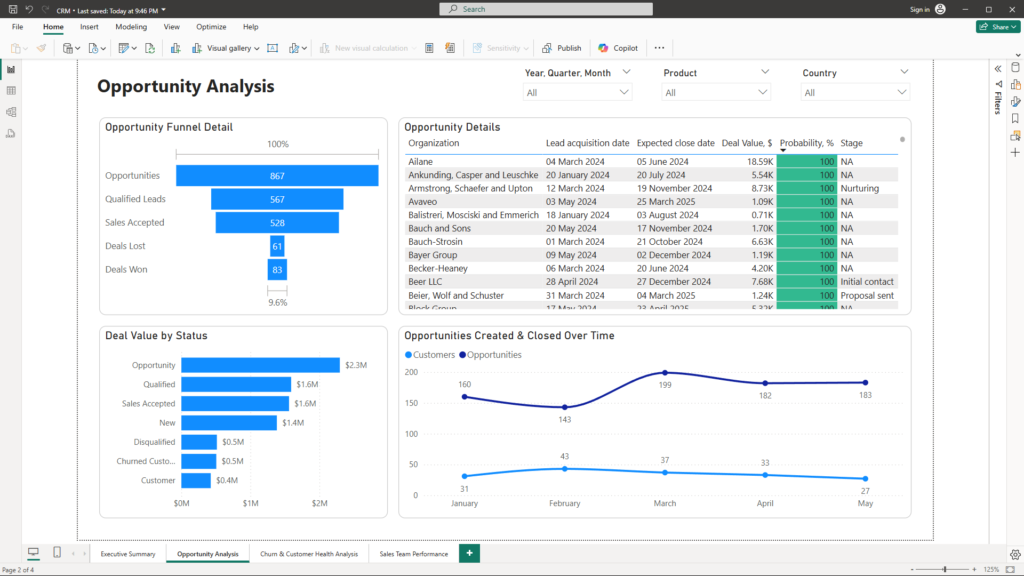Switch to desktop layout view
The width and height of the screenshot is (1024, 576).
(x=33, y=553)
